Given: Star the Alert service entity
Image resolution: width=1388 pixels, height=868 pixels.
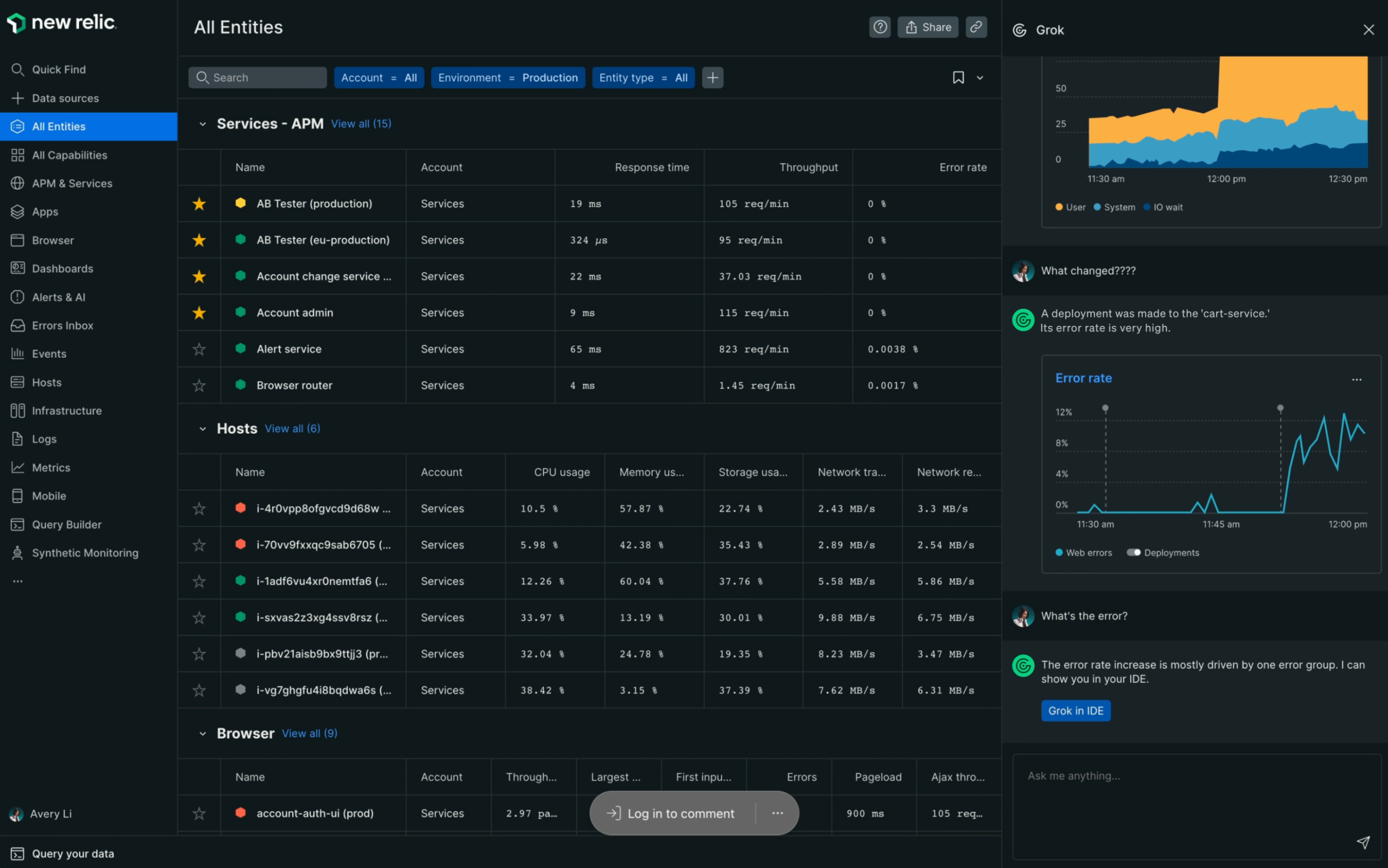Looking at the screenshot, I should (x=199, y=348).
